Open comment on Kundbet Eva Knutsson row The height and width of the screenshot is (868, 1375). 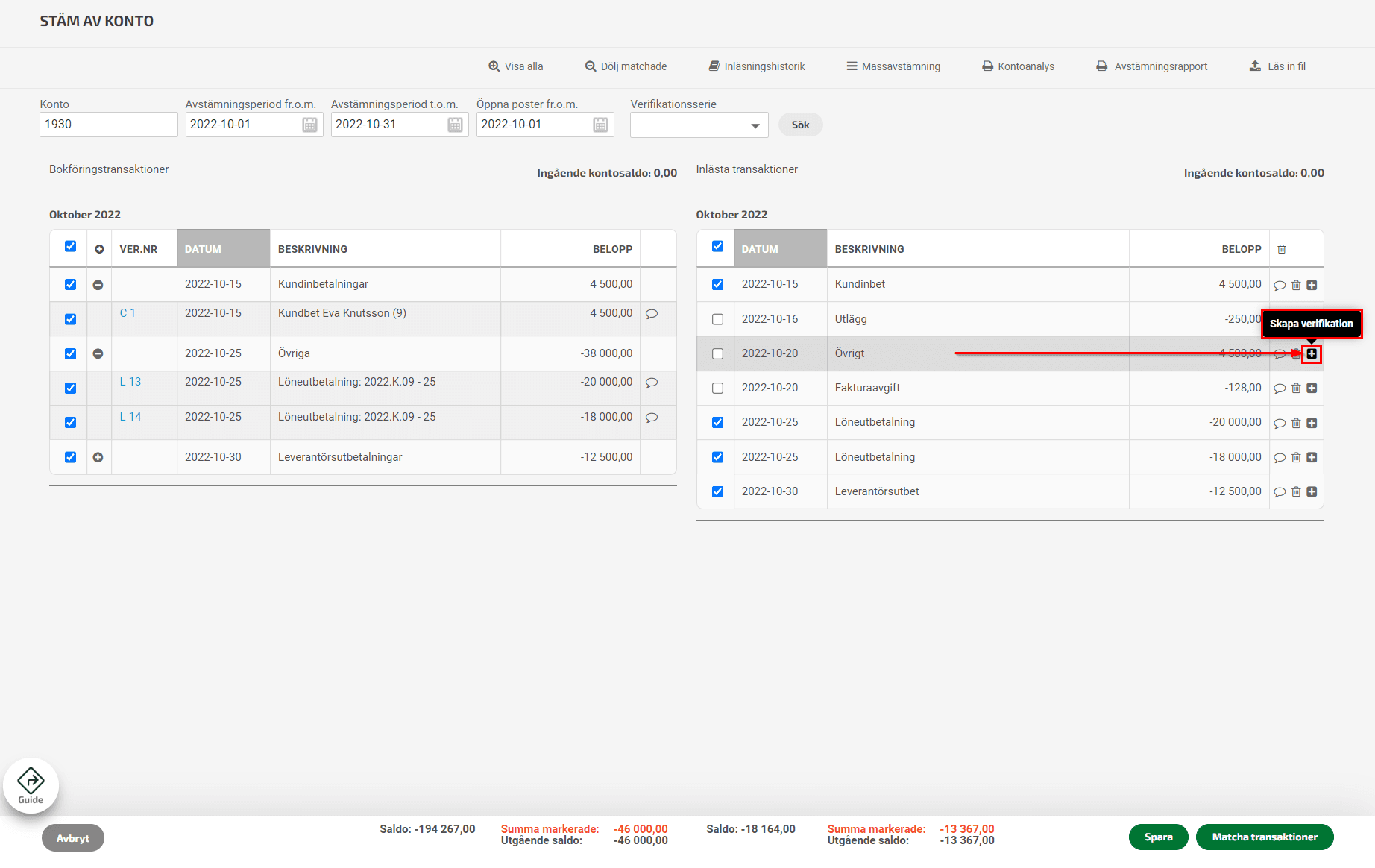(x=652, y=314)
